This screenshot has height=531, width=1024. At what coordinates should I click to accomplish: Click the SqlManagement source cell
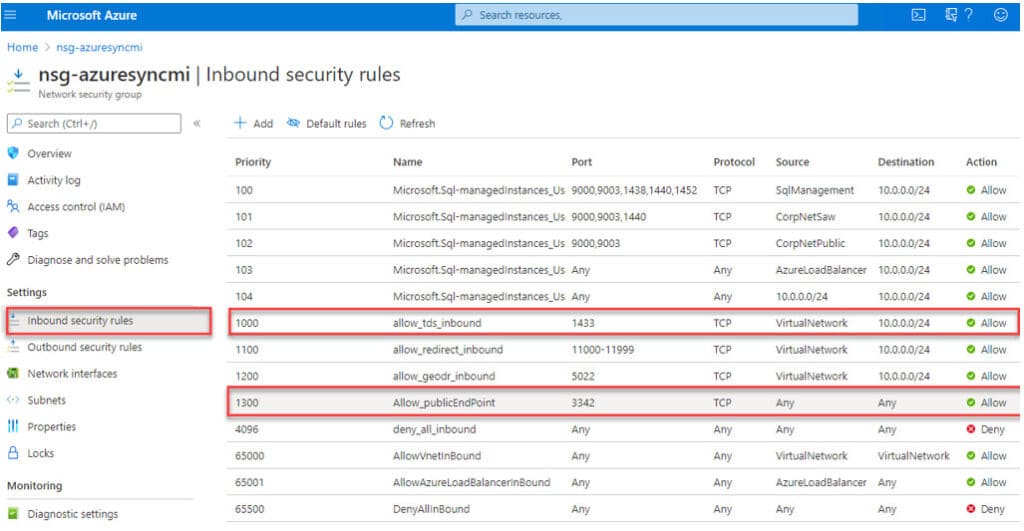pos(814,190)
